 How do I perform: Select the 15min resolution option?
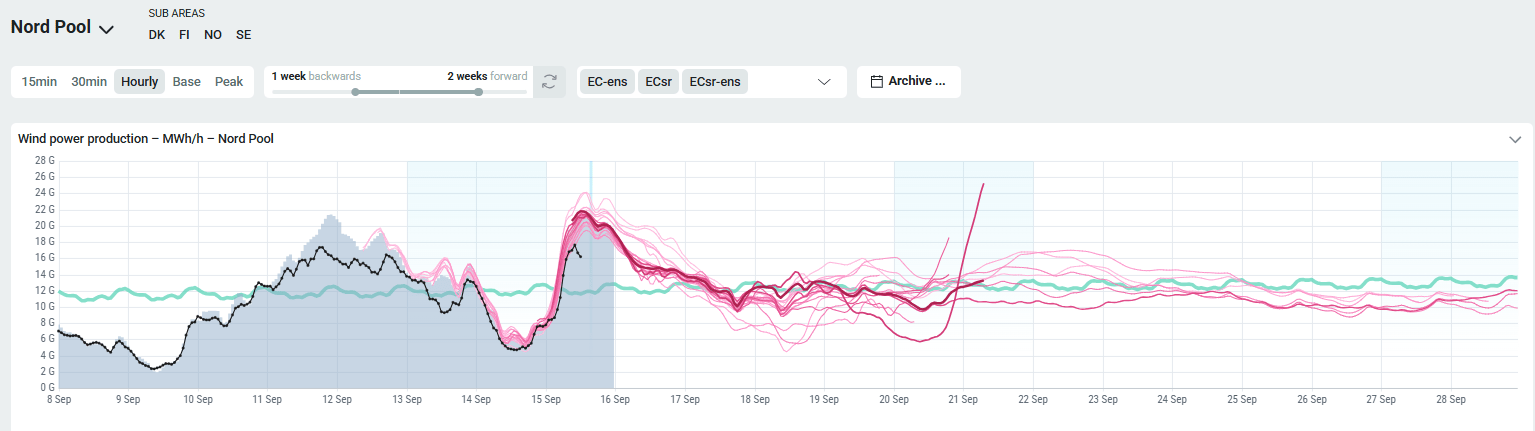39,82
